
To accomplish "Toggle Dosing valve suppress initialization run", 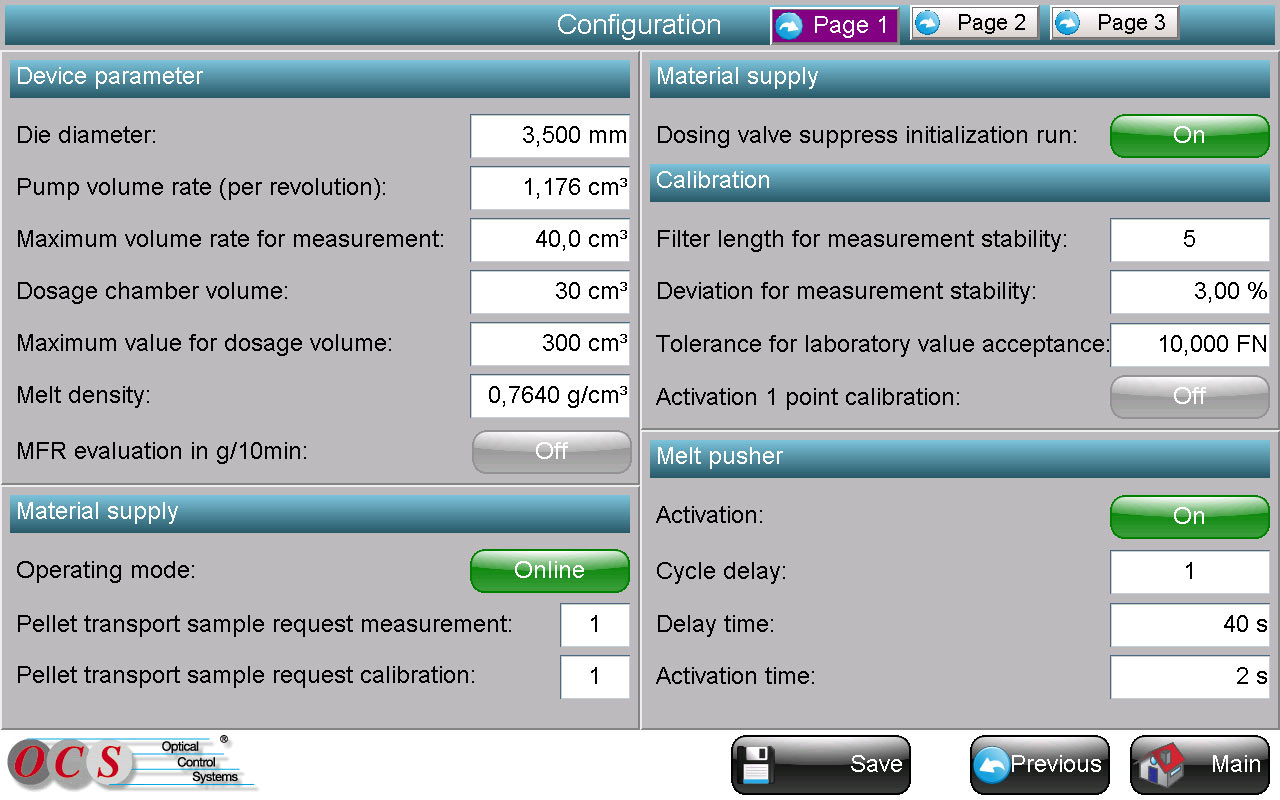I will pyautogui.click(x=1189, y=136).
